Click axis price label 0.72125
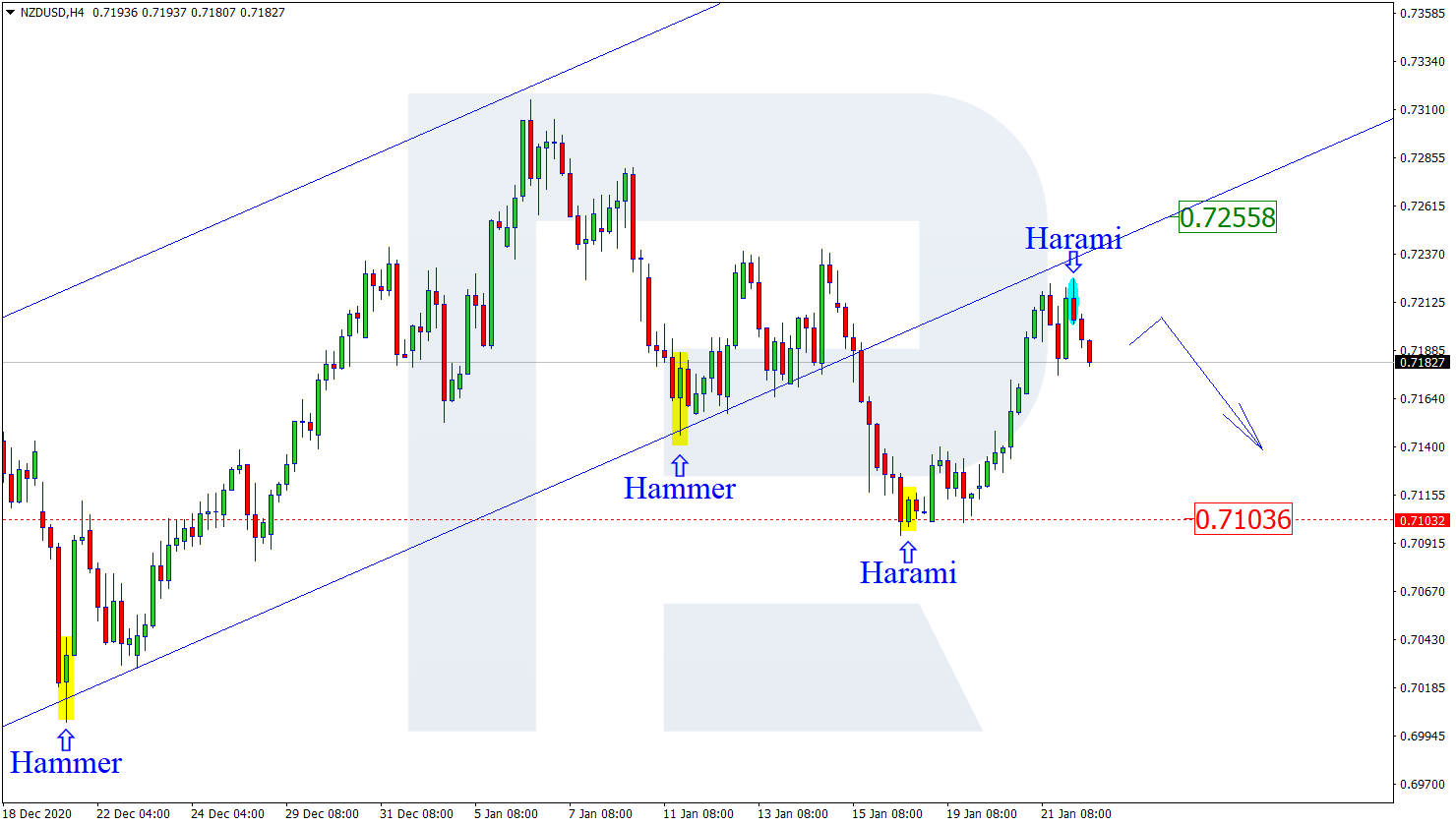1456x826 pixels. pos(1423,303)
